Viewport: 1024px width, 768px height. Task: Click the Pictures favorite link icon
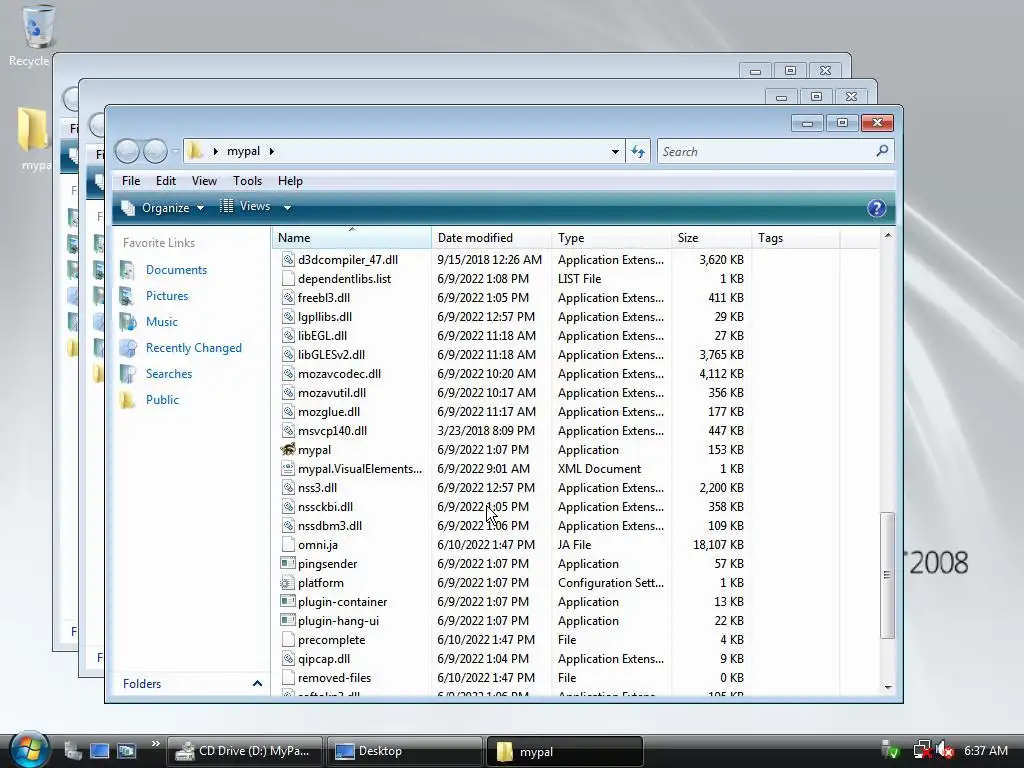128,296
